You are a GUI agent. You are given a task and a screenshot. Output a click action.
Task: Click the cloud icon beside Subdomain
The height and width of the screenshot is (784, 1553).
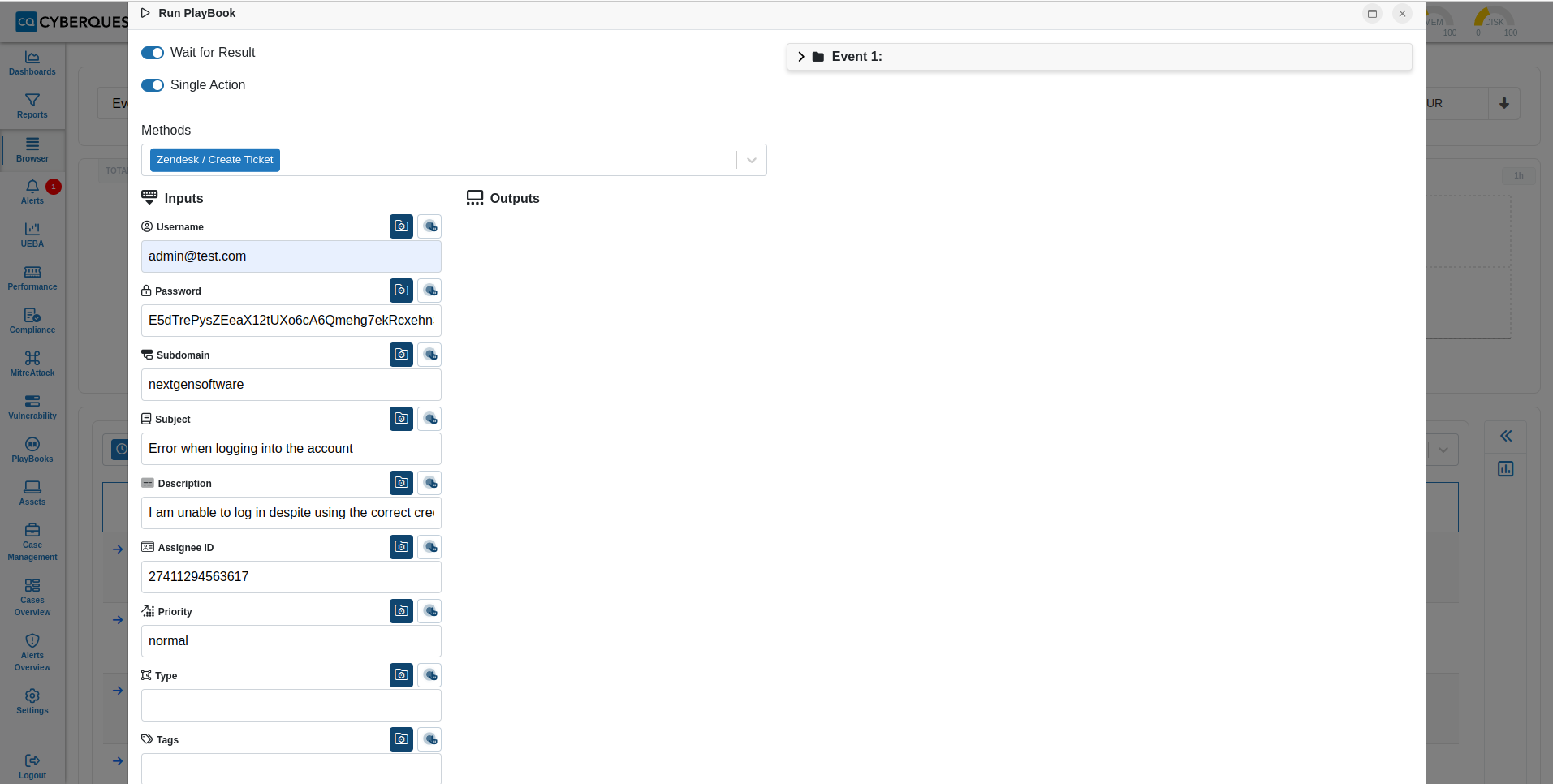tap(429, 355)
